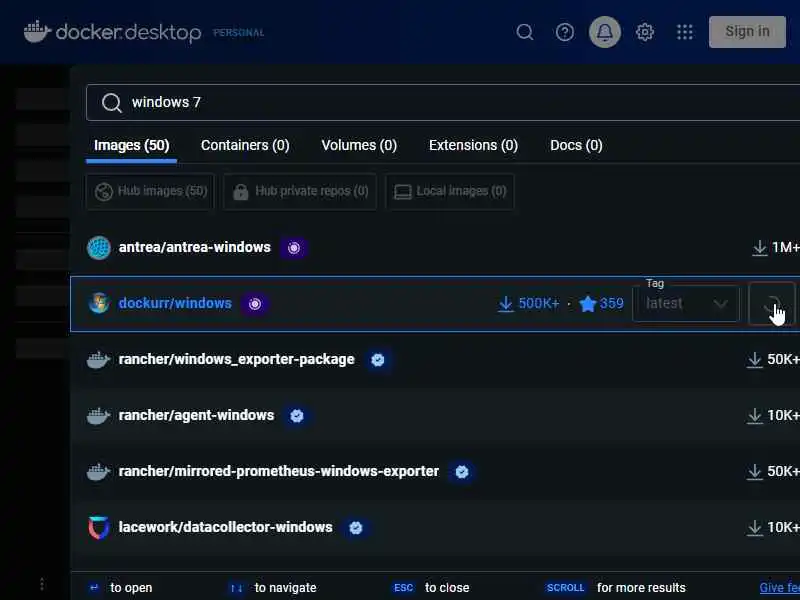Open the apps grid icon
Screen dimensions: 800x600
pos(685,32)
